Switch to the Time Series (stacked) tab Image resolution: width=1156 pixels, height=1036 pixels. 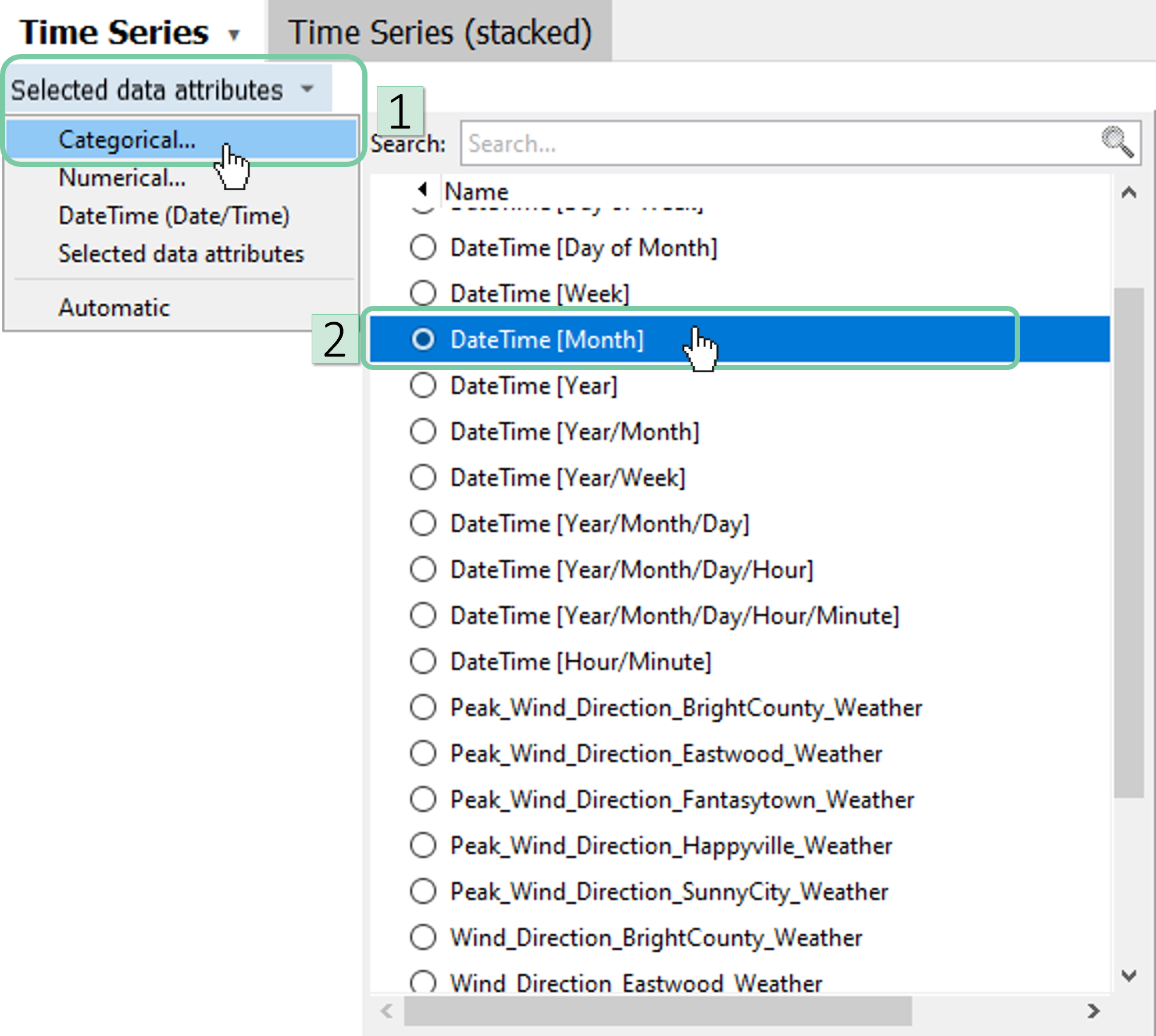pos(440,32)
